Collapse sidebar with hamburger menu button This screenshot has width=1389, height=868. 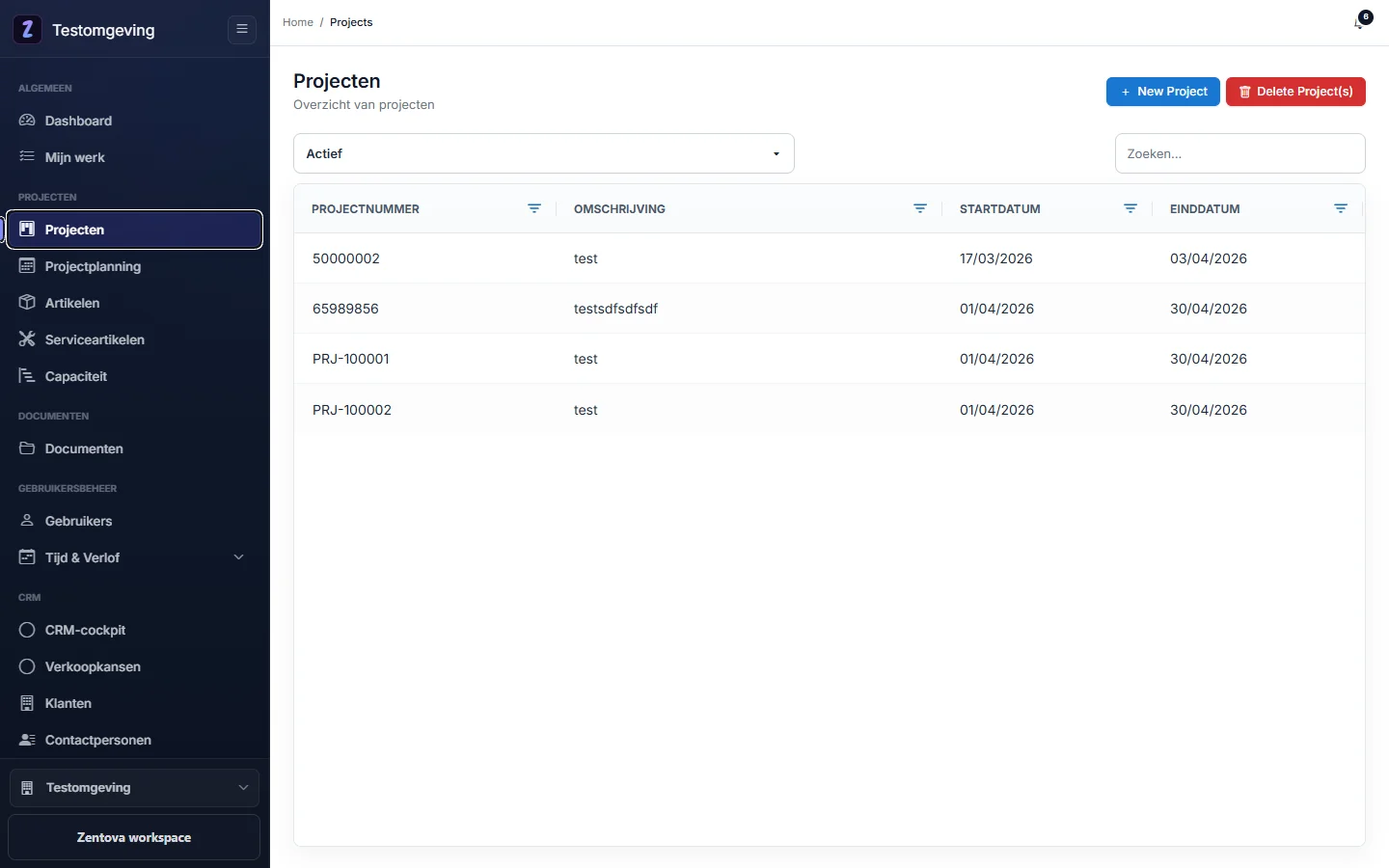pos(242,30)
